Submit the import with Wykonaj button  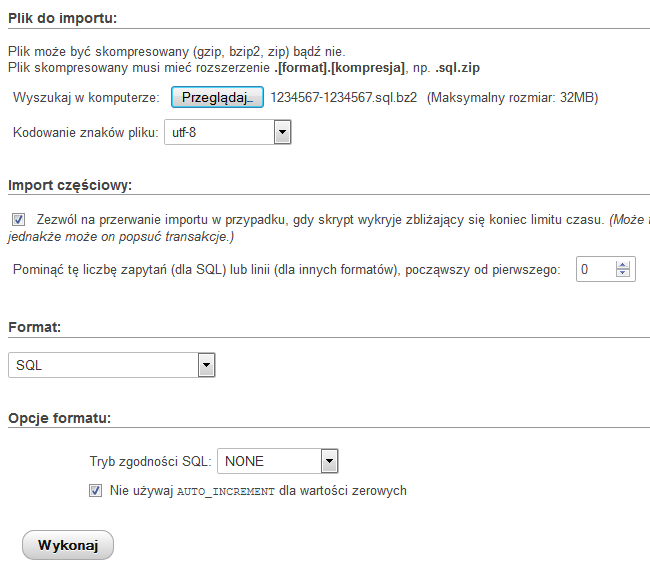pyautogui.click(x=68, y=545)
